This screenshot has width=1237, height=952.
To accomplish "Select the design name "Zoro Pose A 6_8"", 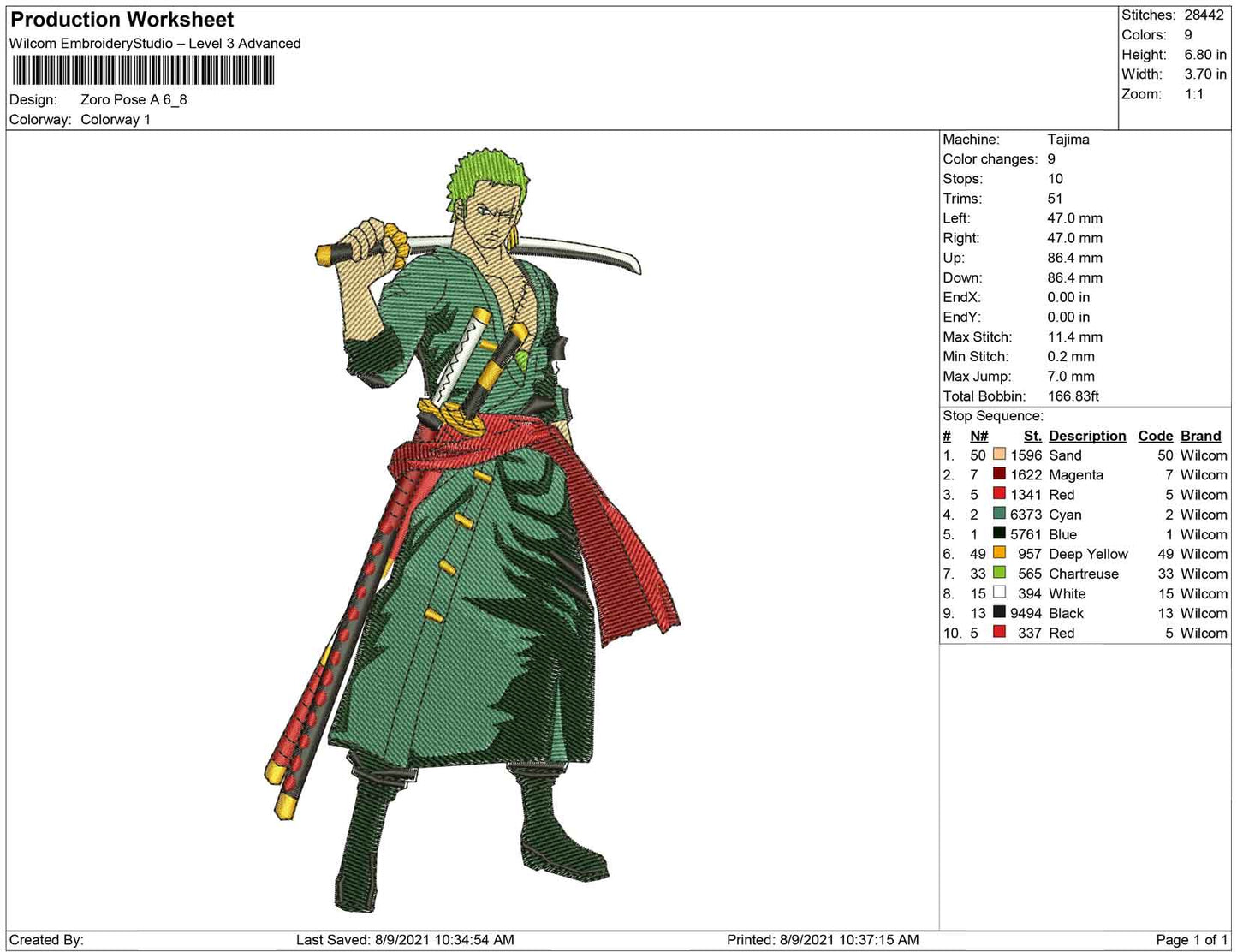I will pyautogui.click(x=134, y=99).
